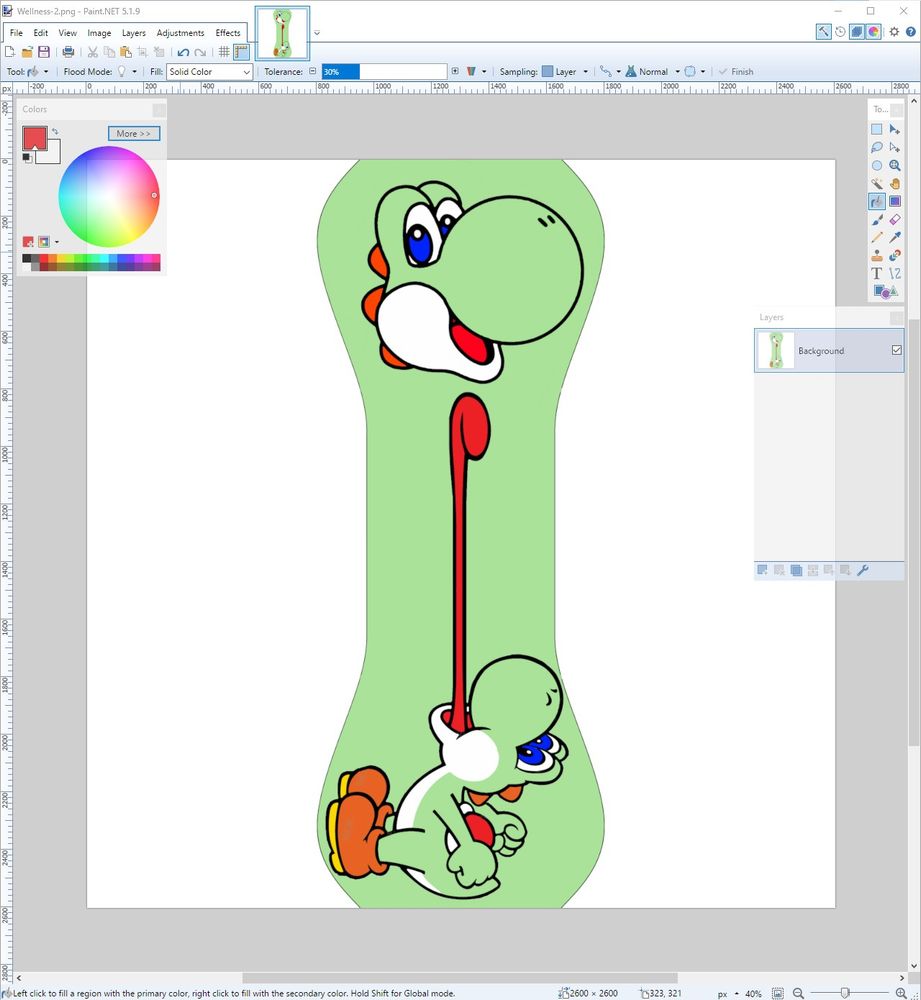This screenshot has height=1000, width=921.
Task: Open the Fill Solid Color dropdown
Action: tap(209, 72)
